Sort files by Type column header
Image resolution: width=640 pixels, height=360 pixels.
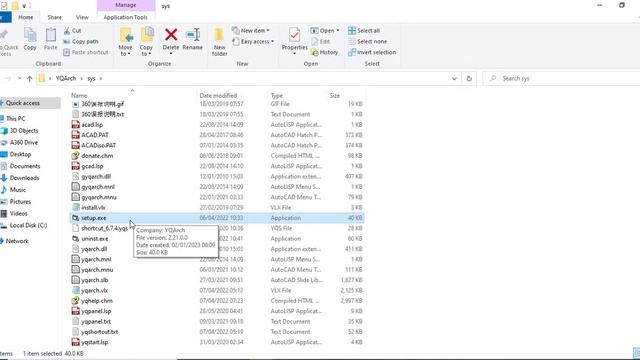pyautogui.click(x=276, y=96)
